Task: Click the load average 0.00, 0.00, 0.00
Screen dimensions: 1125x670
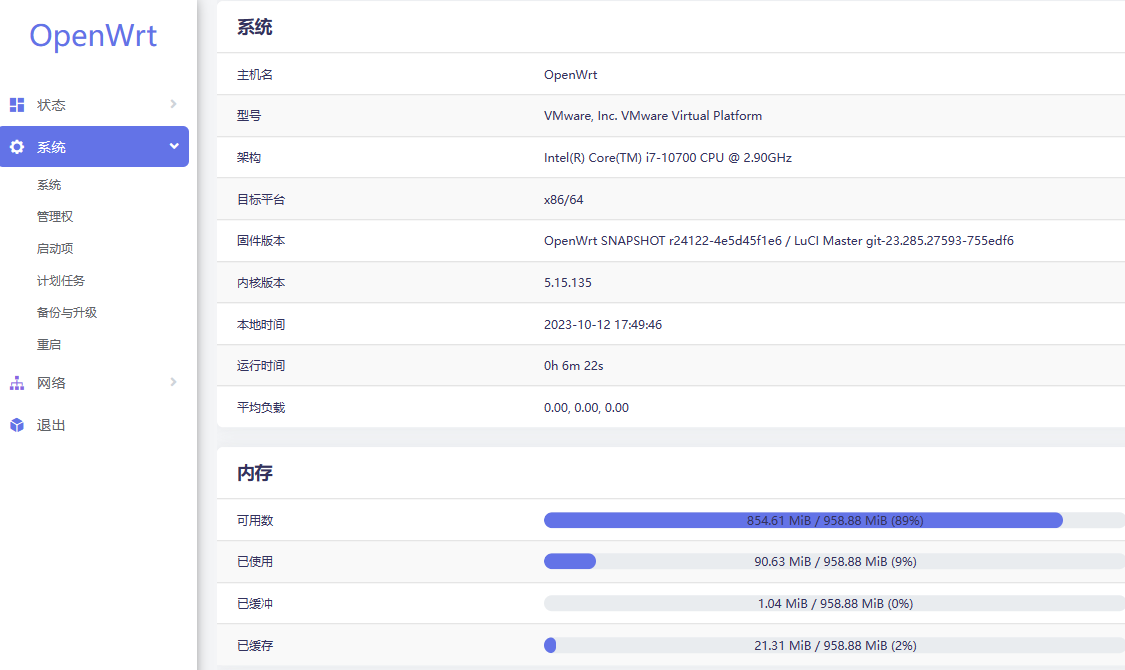Action: (586, 407)
